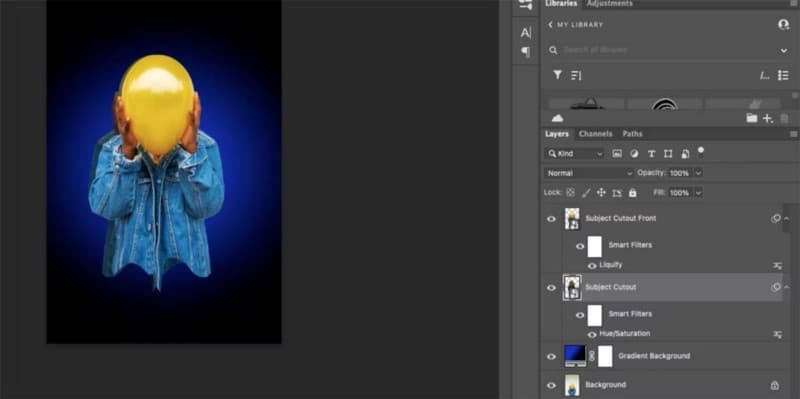Open the Normal blend mode dropdown
The width and height of the screenshot is (800, 399).
point(589,173)
